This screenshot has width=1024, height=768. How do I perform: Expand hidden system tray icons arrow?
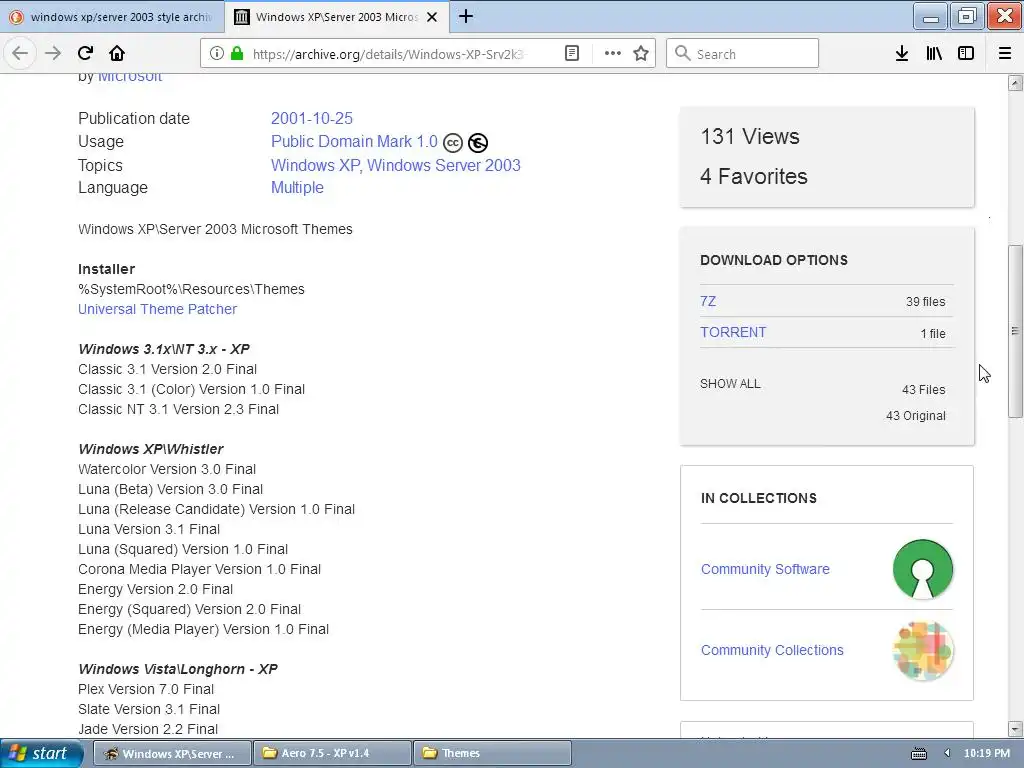coord(947,753)
